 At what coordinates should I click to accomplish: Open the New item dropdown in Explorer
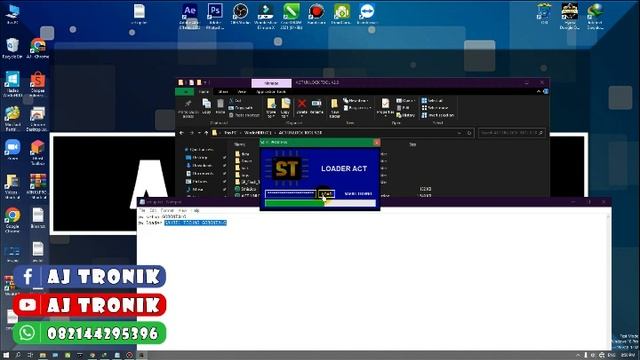point(356,100)
